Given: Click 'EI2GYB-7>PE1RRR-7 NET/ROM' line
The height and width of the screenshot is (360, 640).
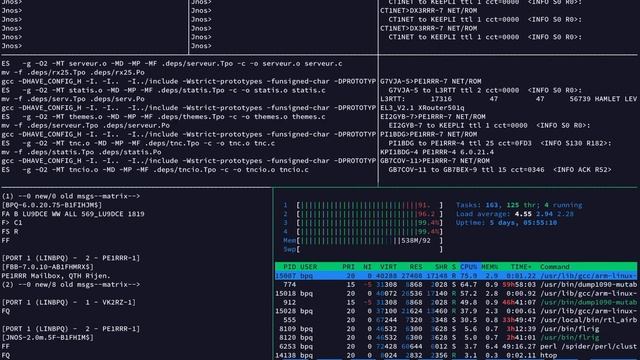Looking at the screenshot, I should pos(433,117).
